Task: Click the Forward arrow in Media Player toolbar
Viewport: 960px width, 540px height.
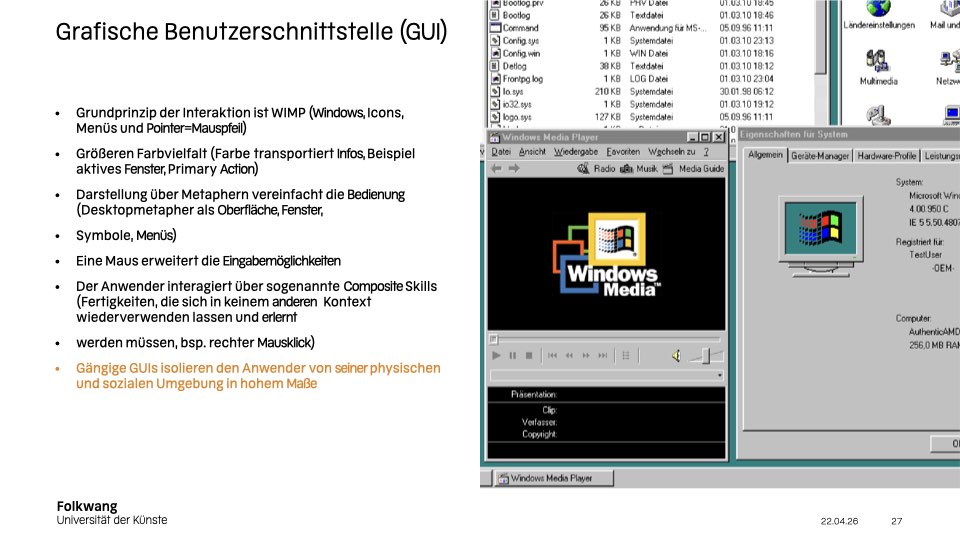Action: tap(514, 168)
